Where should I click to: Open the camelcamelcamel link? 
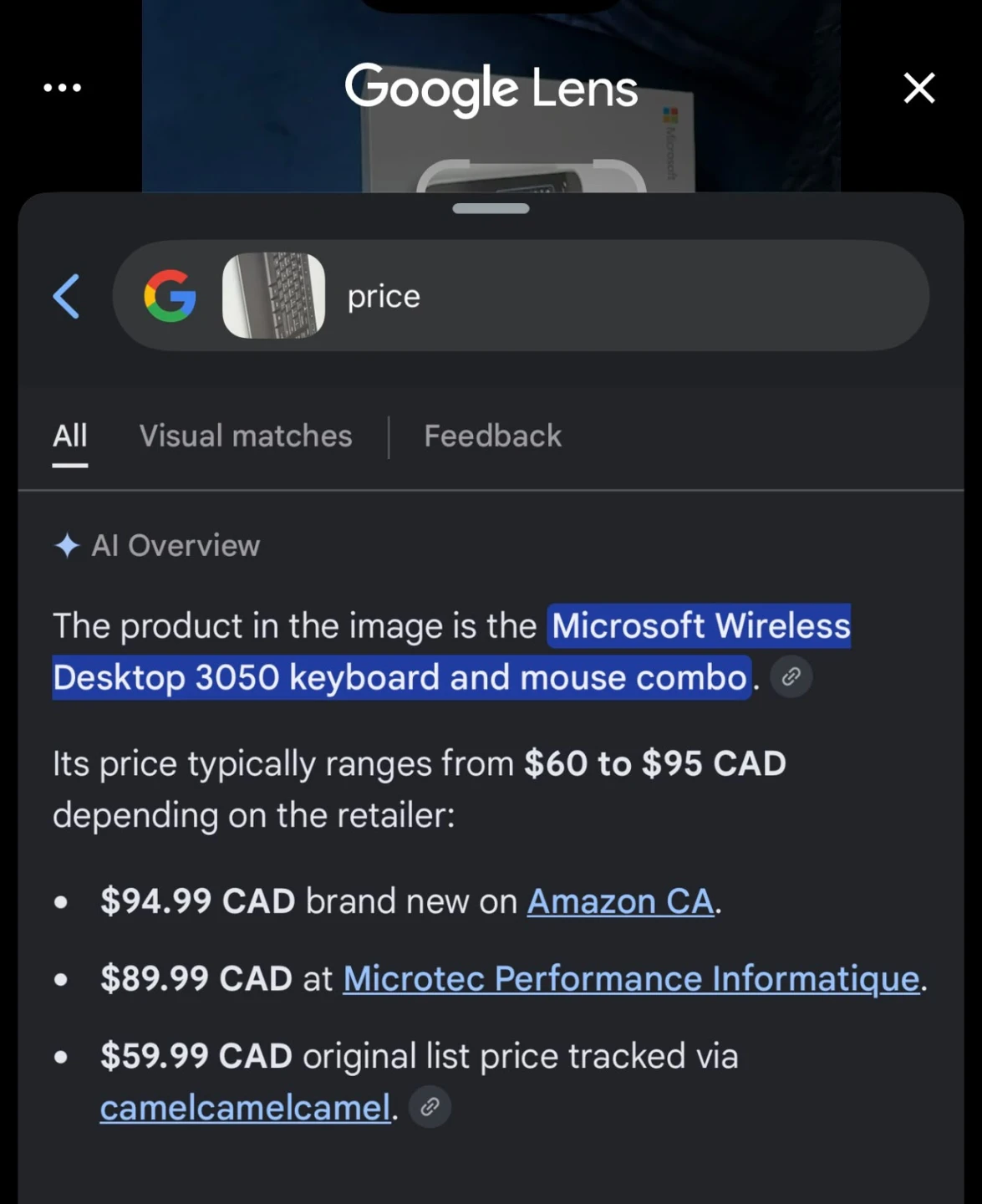(x=245, y=1108)
